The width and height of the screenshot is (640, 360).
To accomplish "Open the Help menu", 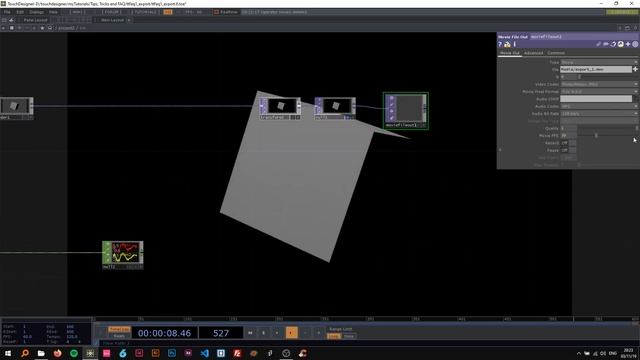I will (x=53, y=12).
